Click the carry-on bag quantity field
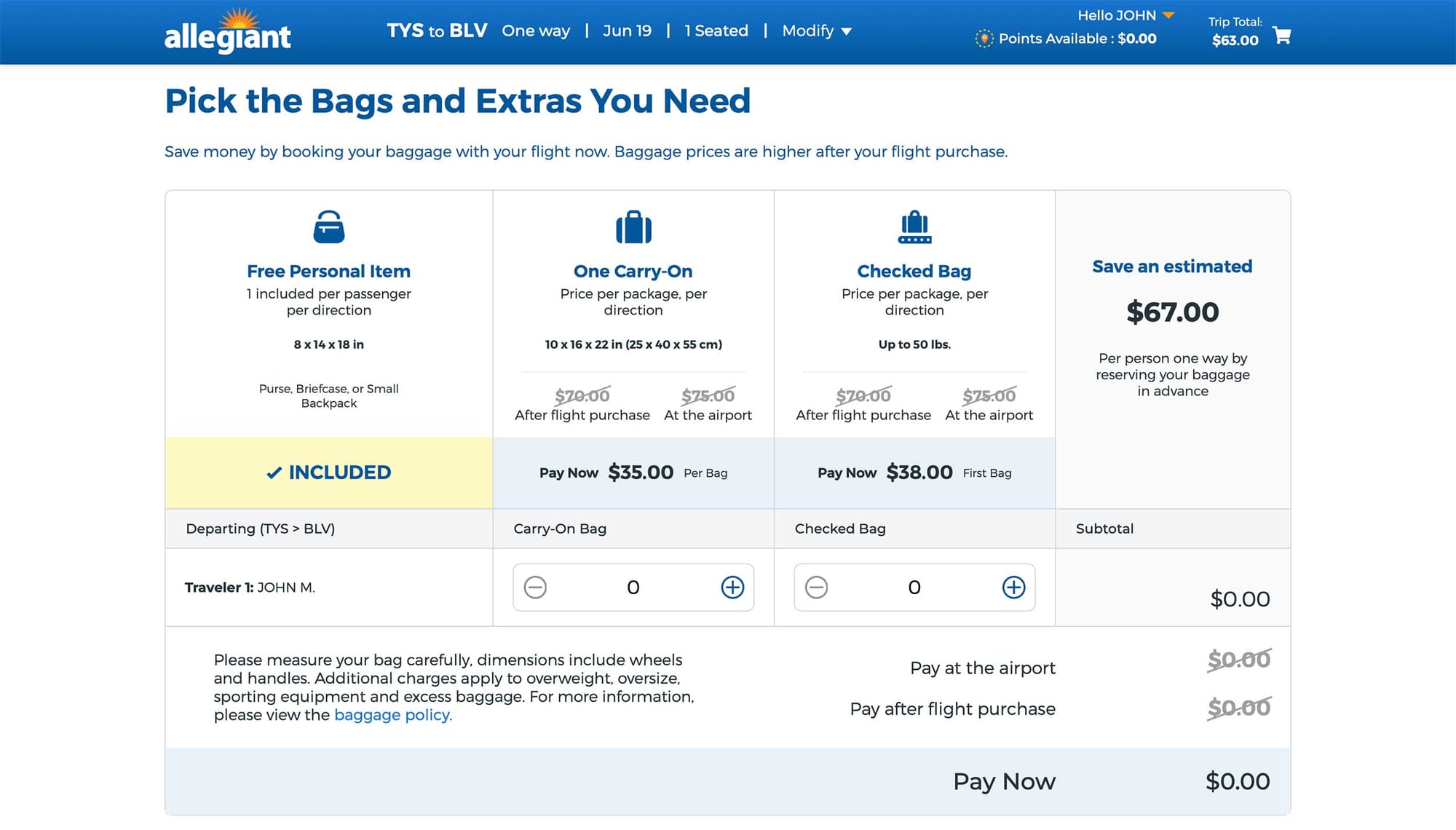Screen dimensions: 1456x830 click(633, 587)
